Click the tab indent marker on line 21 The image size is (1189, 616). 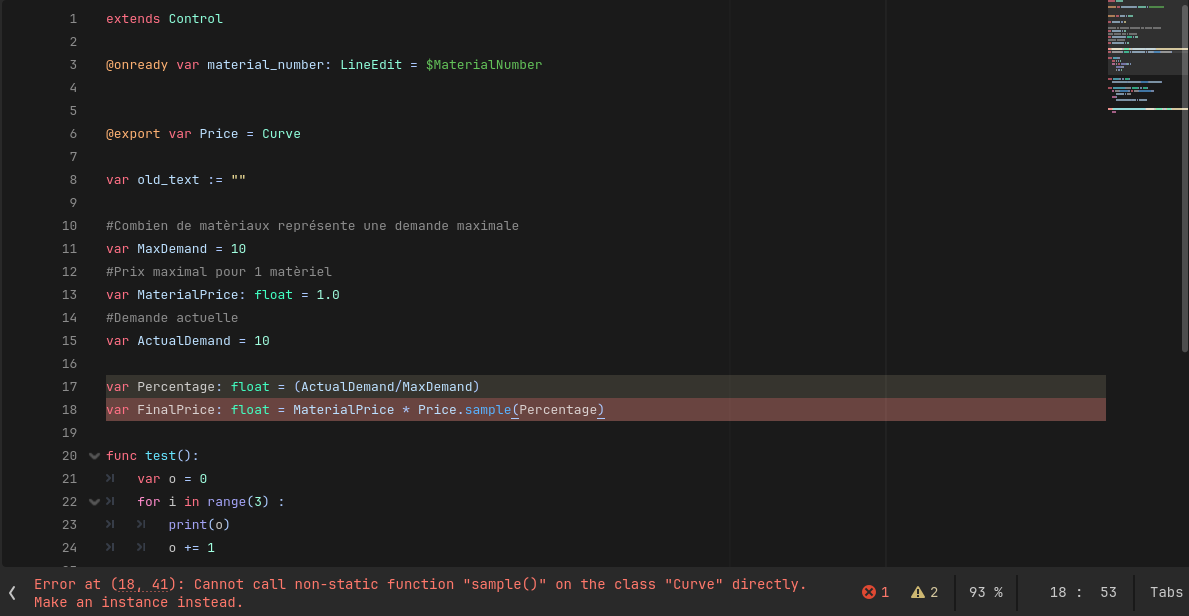(x=111, y=479)
